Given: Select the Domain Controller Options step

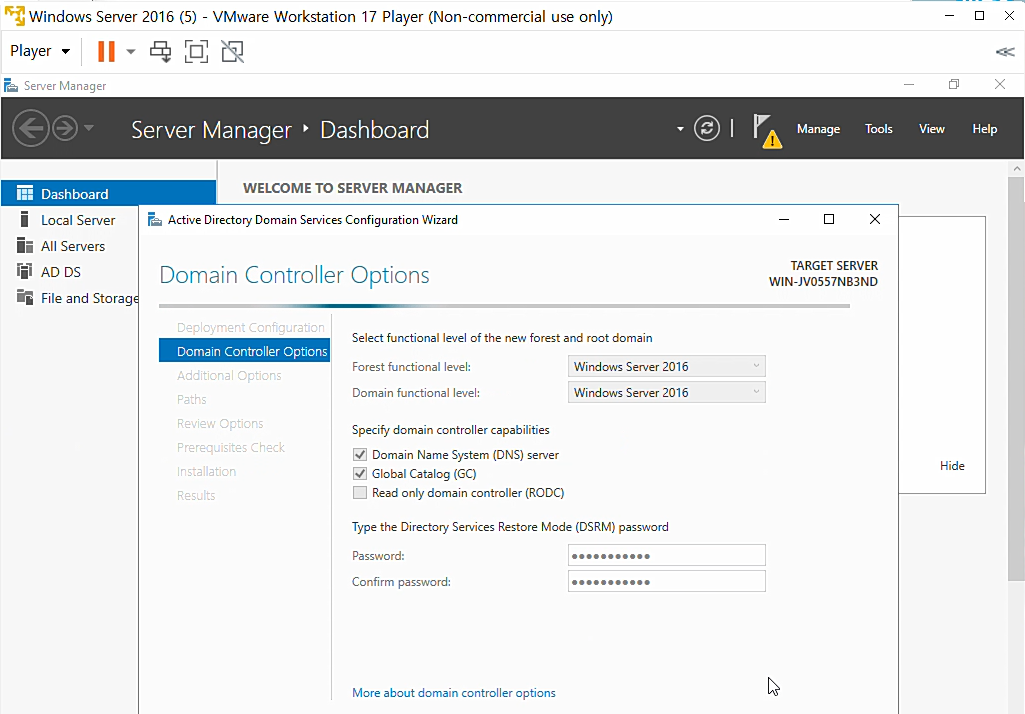Looking at the screenshot, I should (x=244, y=351).
